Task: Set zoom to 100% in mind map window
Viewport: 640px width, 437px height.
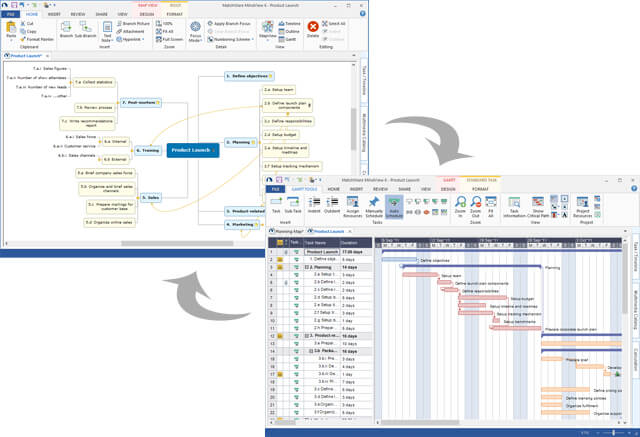Action: (x=164, y=24)
